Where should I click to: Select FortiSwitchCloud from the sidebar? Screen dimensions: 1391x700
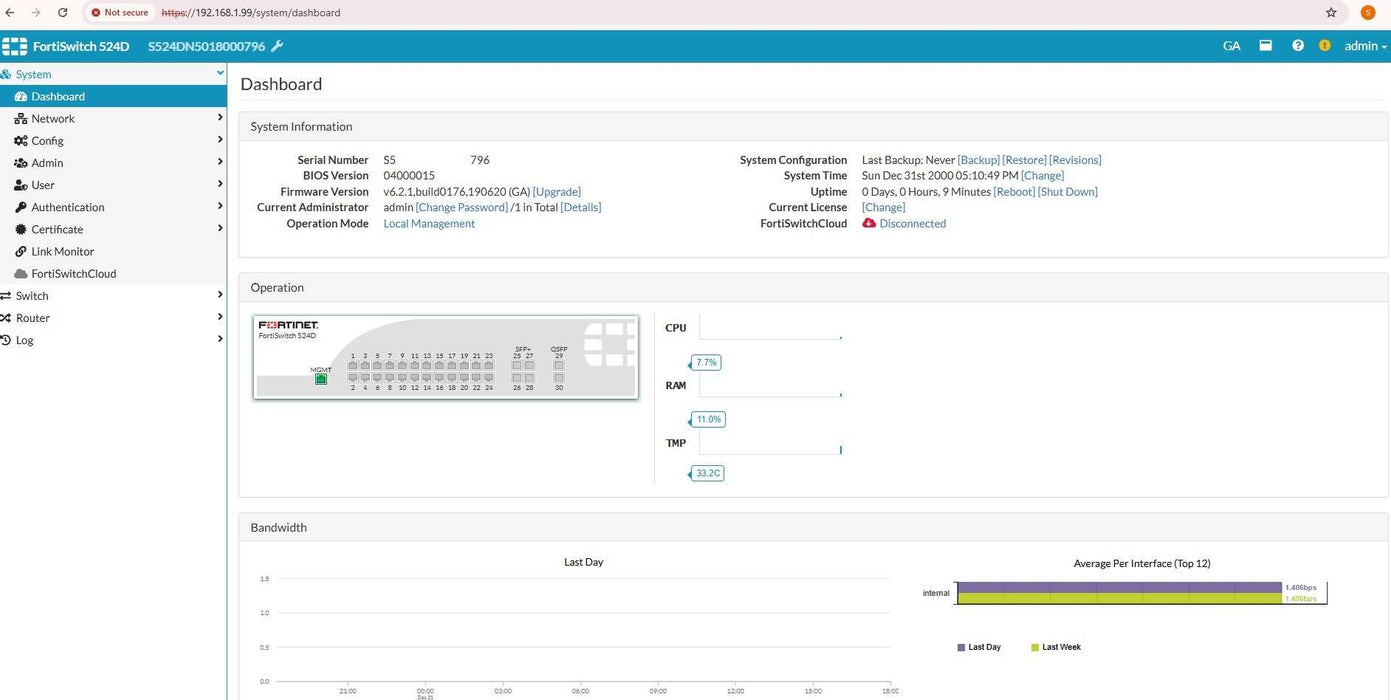[73, 274]
